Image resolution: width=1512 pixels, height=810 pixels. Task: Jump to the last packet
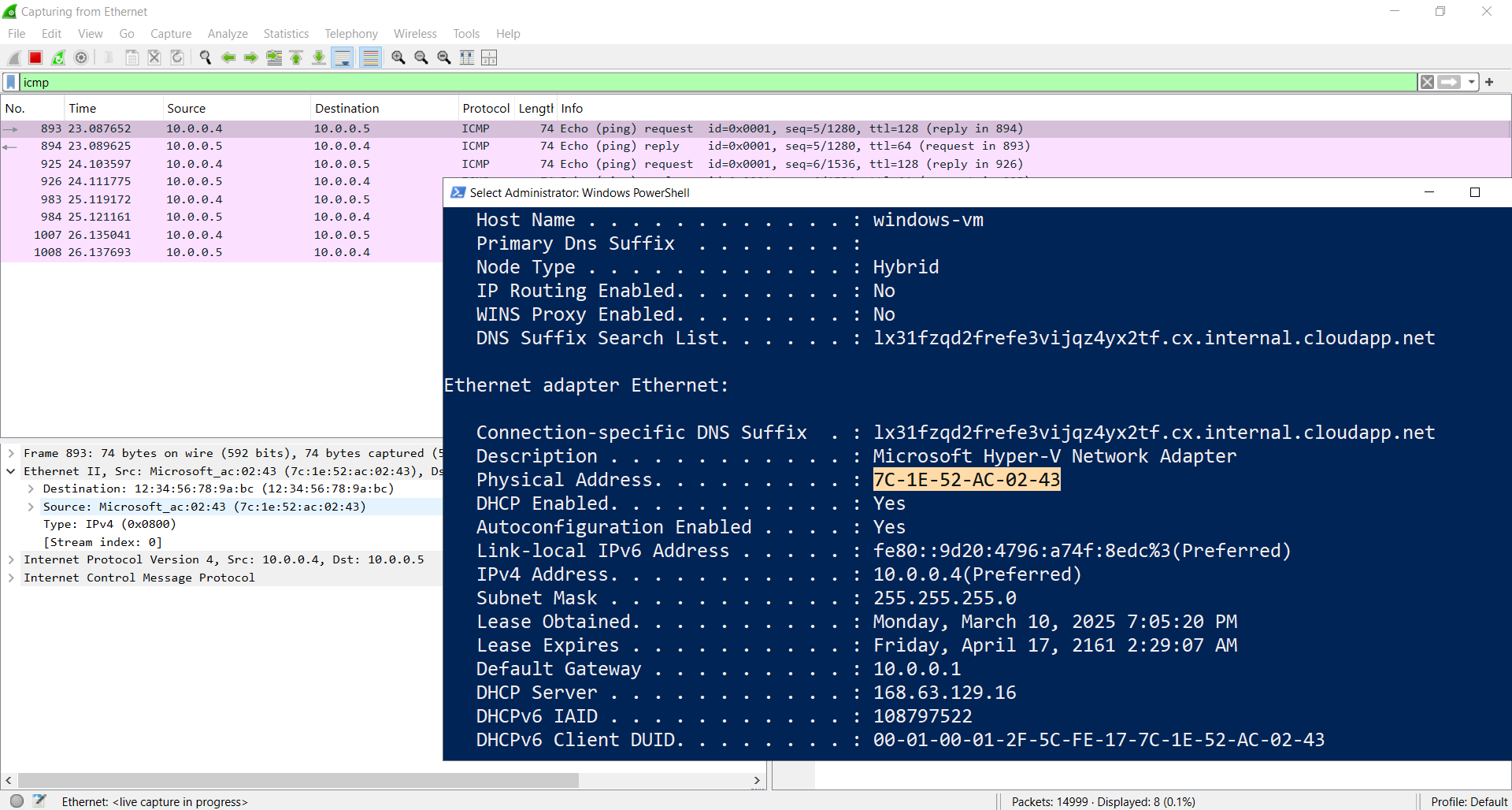coord(319,58)
